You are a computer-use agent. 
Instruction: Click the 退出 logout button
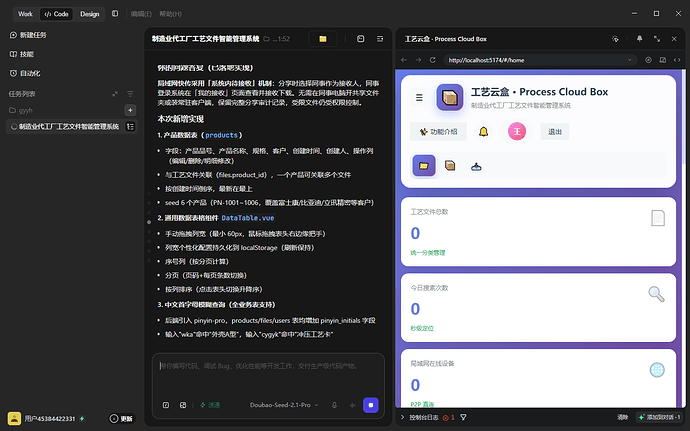(554, 132)
